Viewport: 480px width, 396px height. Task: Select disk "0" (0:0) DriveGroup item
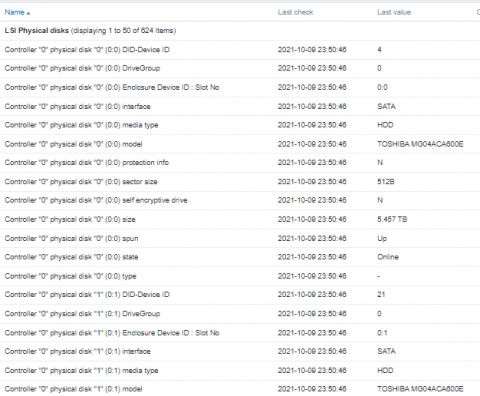click(x=82, y=68)
